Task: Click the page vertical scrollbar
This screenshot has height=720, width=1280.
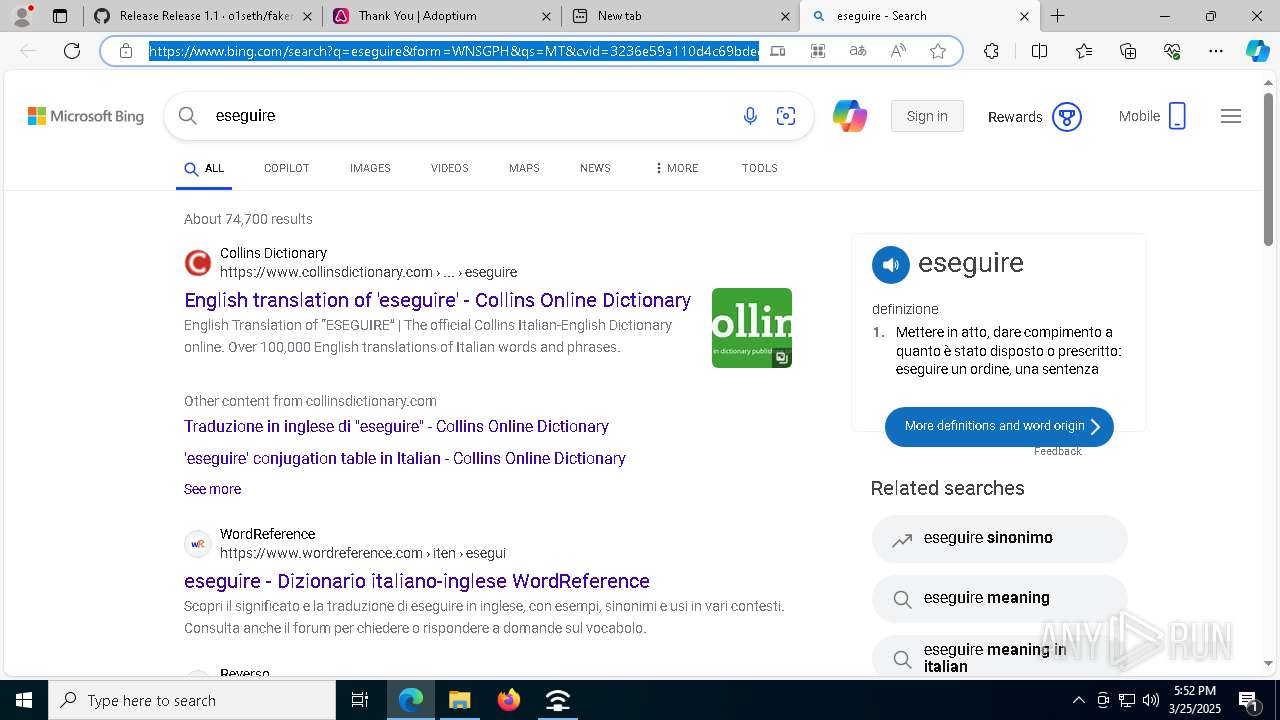Action: [1269, 170]
